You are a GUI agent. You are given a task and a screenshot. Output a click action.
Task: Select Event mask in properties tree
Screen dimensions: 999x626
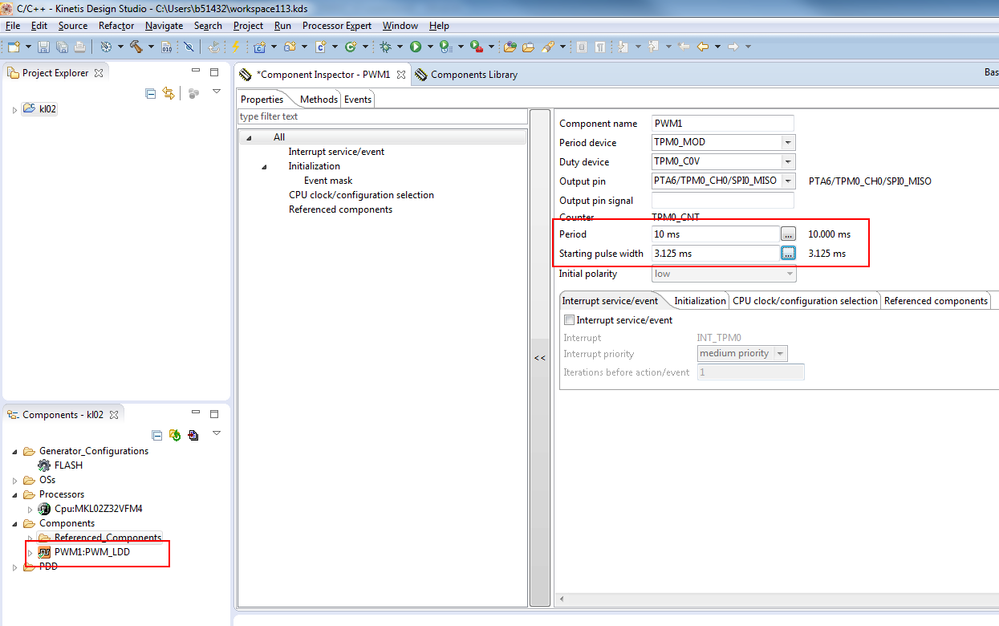pos(327,181)
